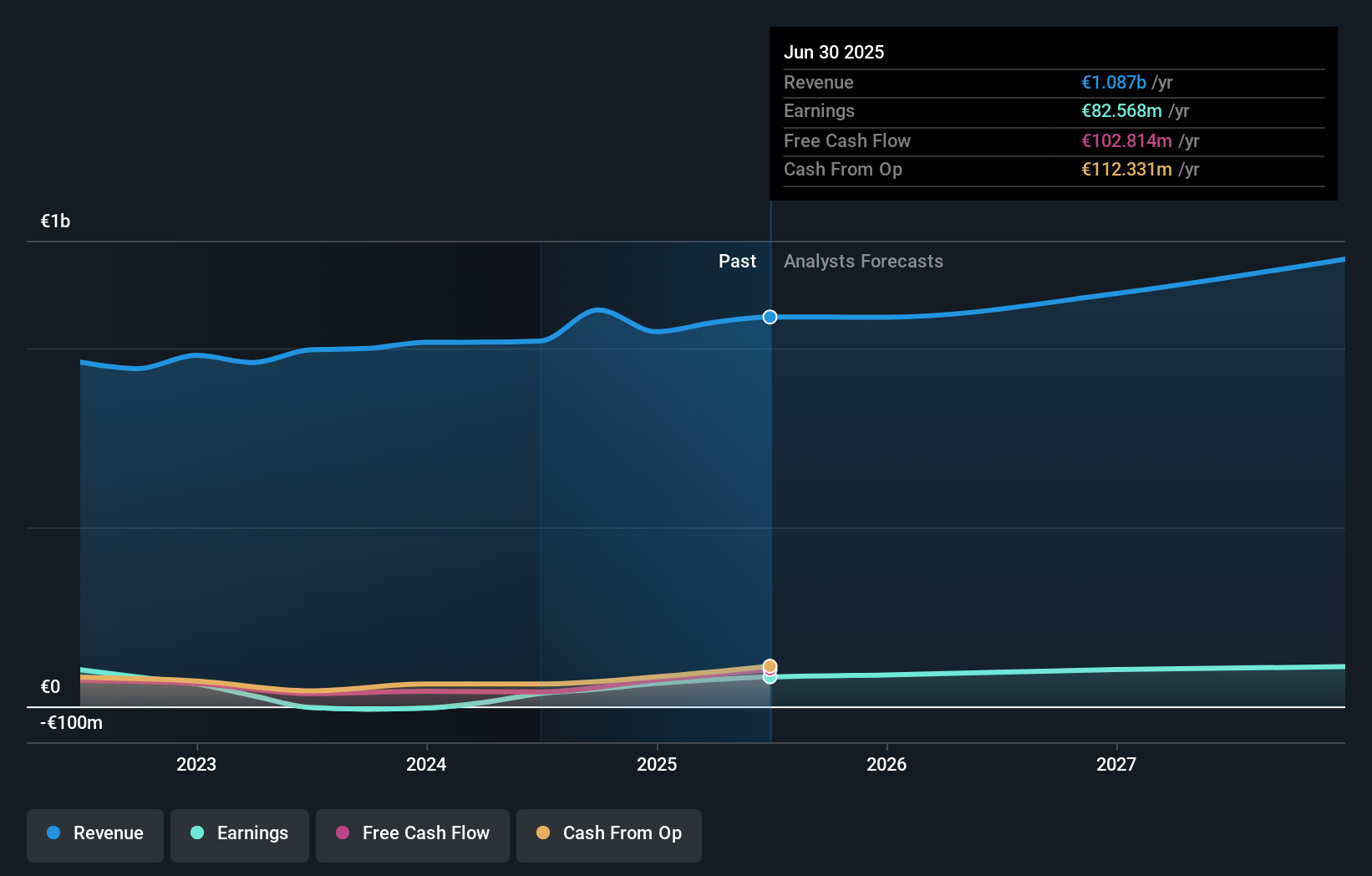This screenshot has width=1372, height=876.
Task: Toggle the Earnings legend visibility
Action: (239, 835)
